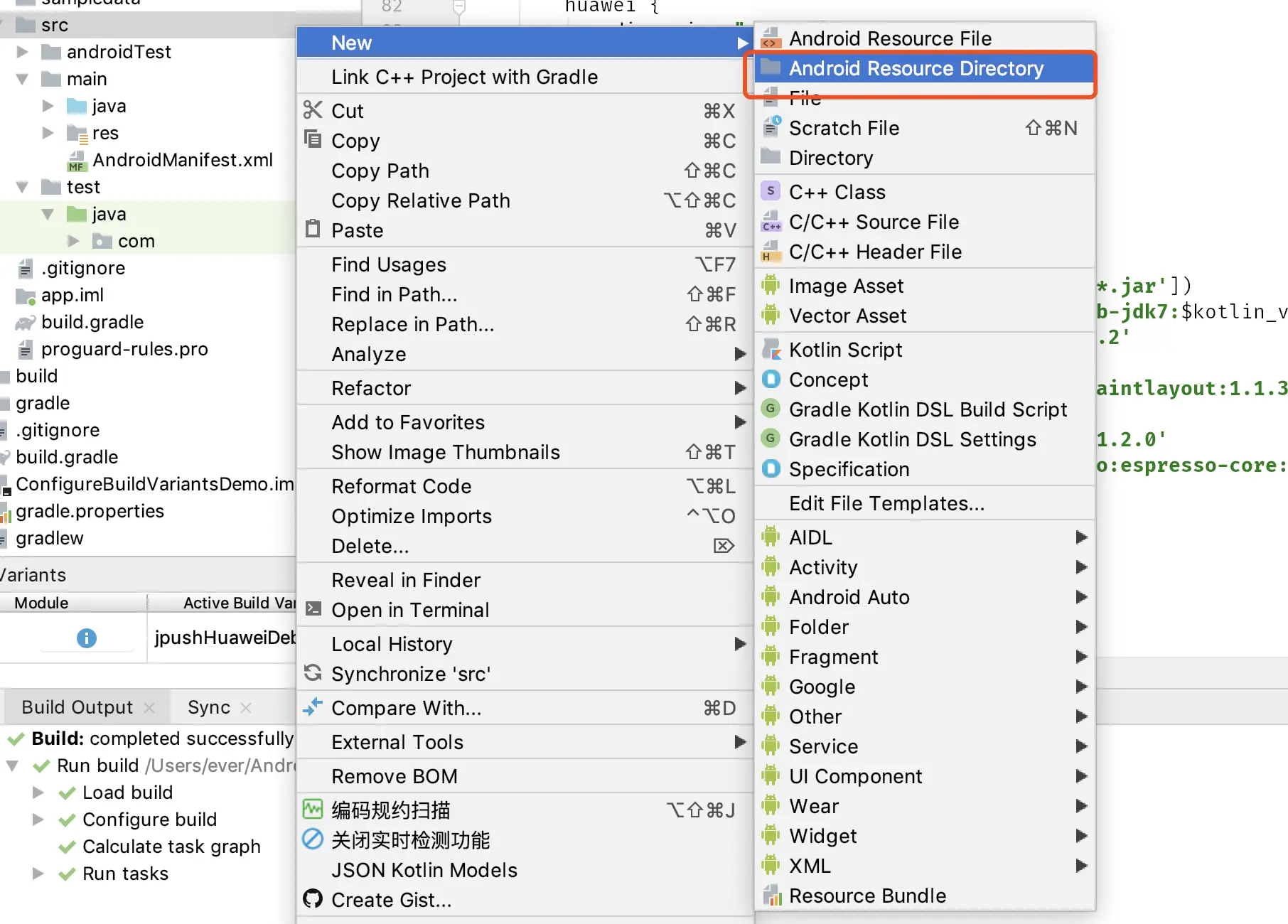The height and width of the screenshot is (924, 1288).
Task: Click the C/C++ Header File icon
Action: (771, 252)
